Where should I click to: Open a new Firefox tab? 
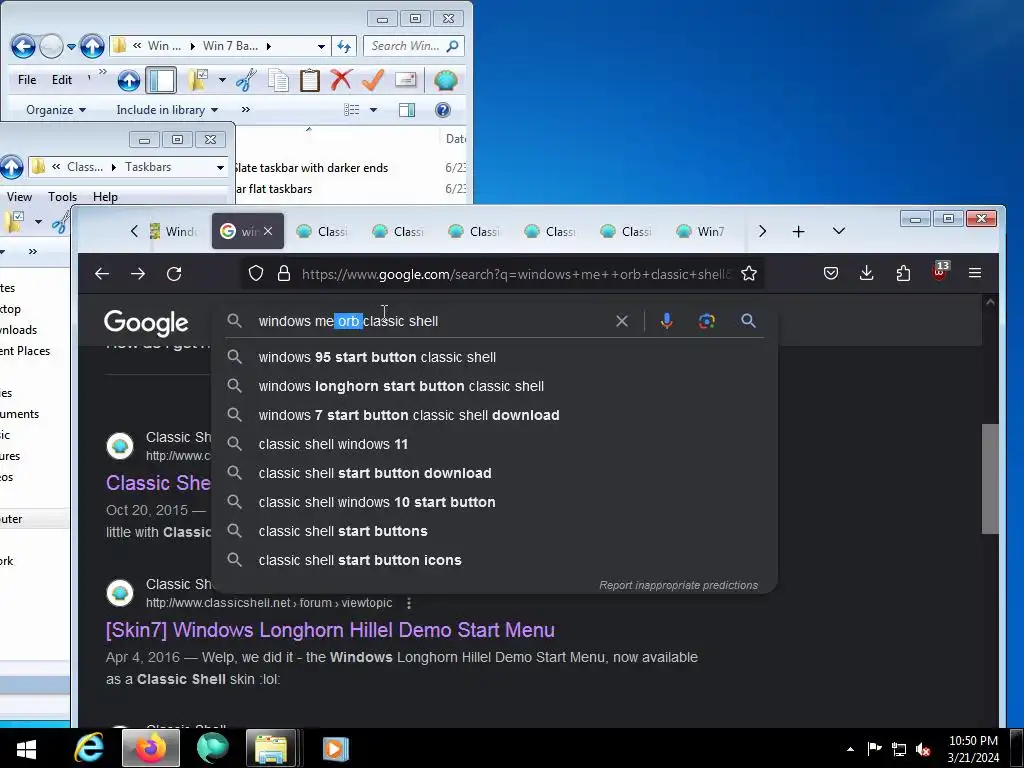(x=798, y=231)
